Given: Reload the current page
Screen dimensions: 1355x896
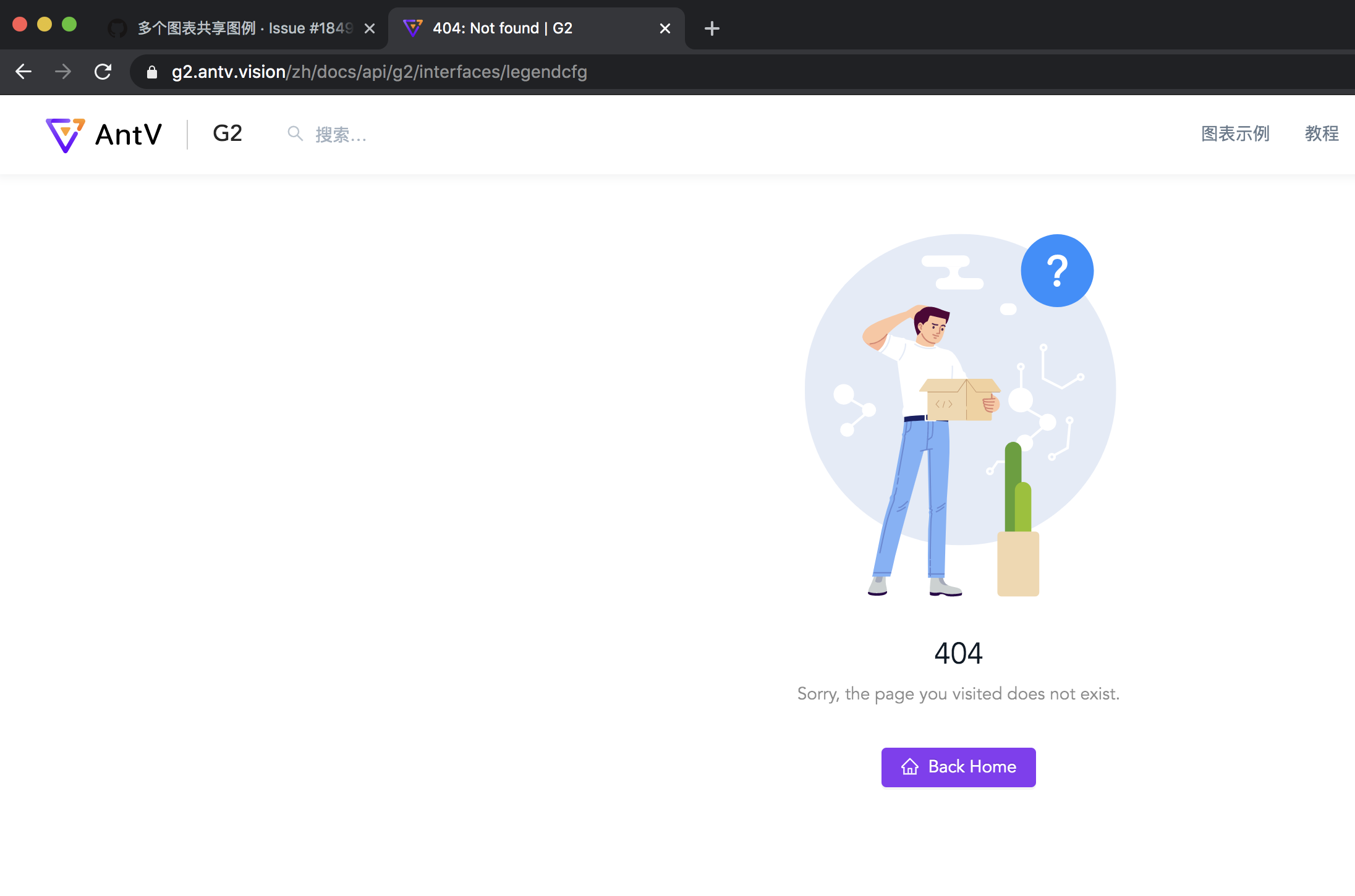Looking at the screenshot, I should [103, 72].
